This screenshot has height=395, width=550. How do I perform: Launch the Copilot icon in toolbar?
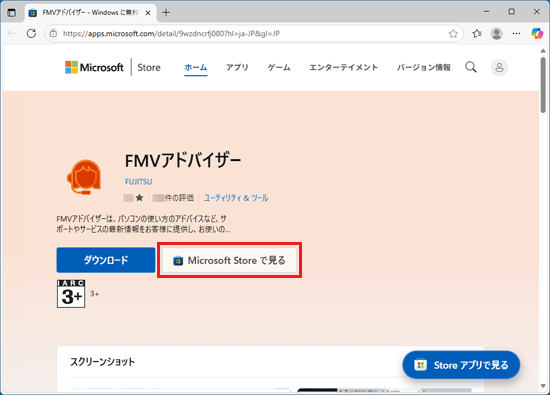[x=537, y=34]
